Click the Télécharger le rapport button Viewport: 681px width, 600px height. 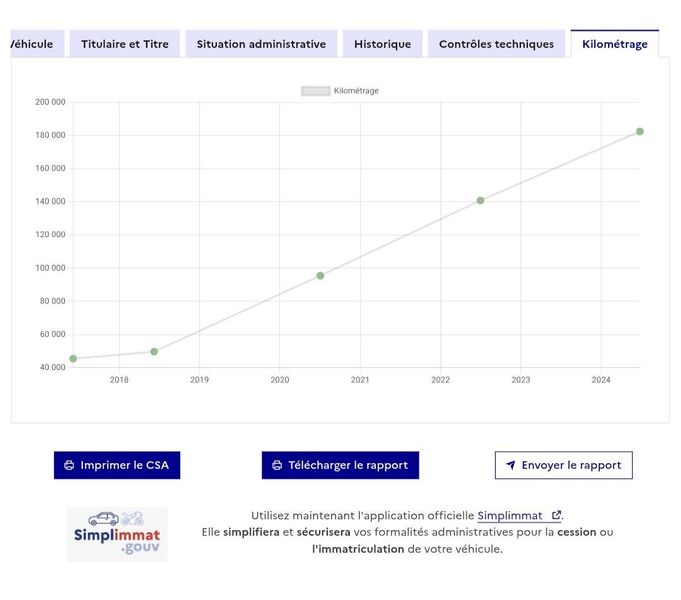[340, 465]
